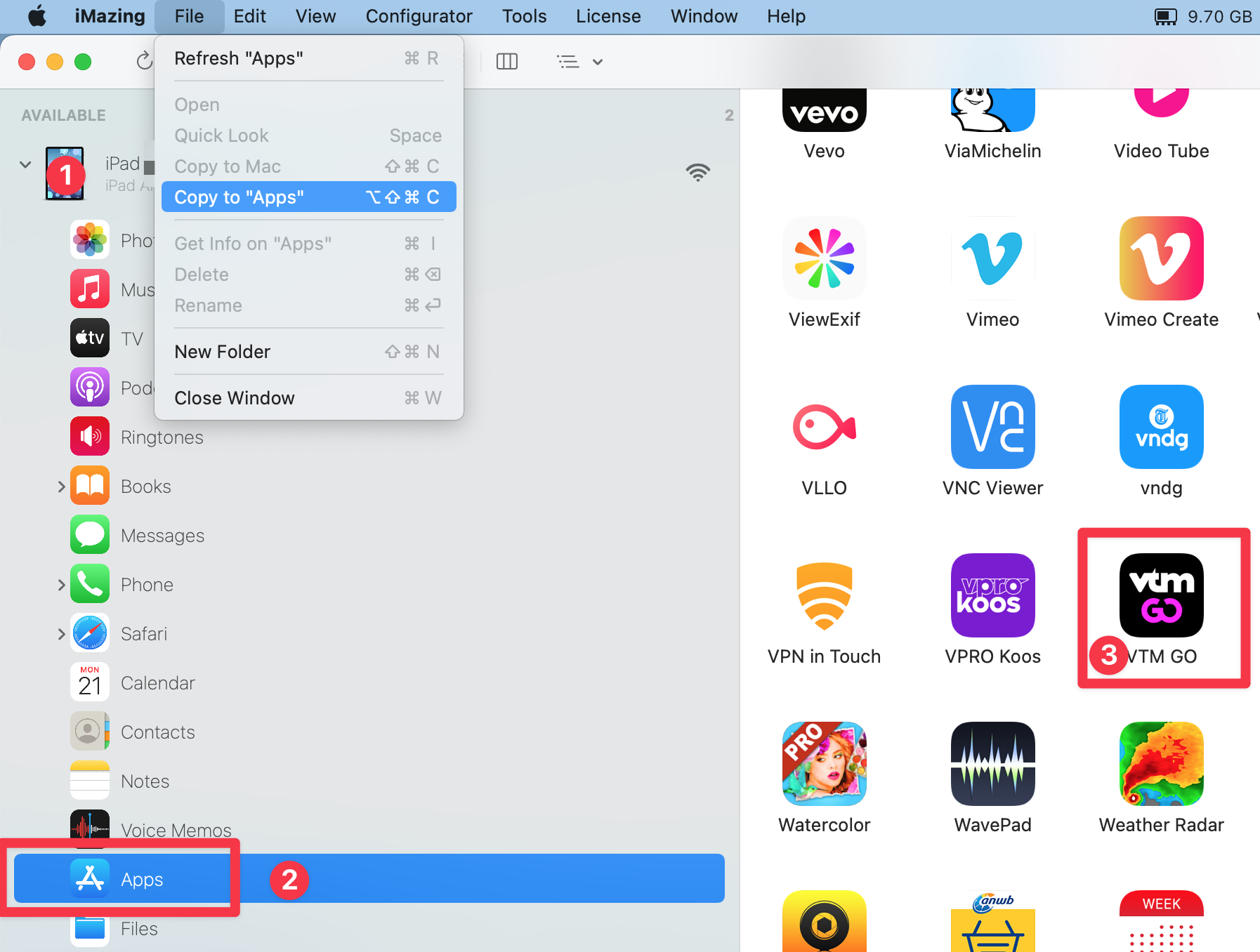Image resolution: width=1260 pixels, height=952 pixels.
Task: Click the Phone sidebar label
Action: [147, 584]
